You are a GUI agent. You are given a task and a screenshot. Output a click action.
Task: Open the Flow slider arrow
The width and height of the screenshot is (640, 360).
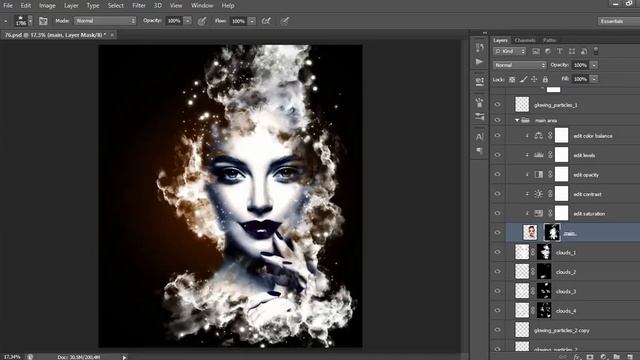click(252, 21)
